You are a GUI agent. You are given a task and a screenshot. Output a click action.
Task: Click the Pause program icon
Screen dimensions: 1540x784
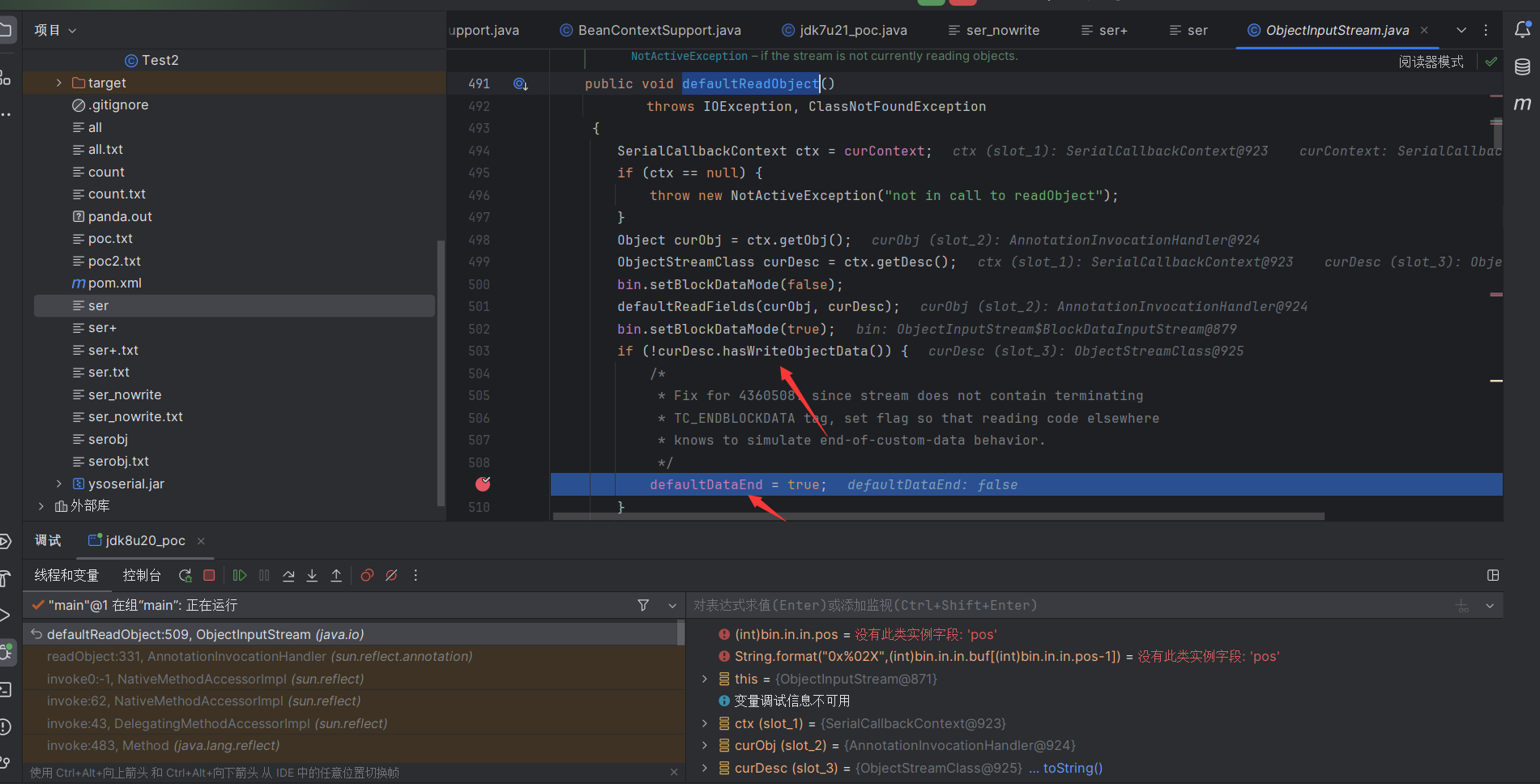pos(264,575)
